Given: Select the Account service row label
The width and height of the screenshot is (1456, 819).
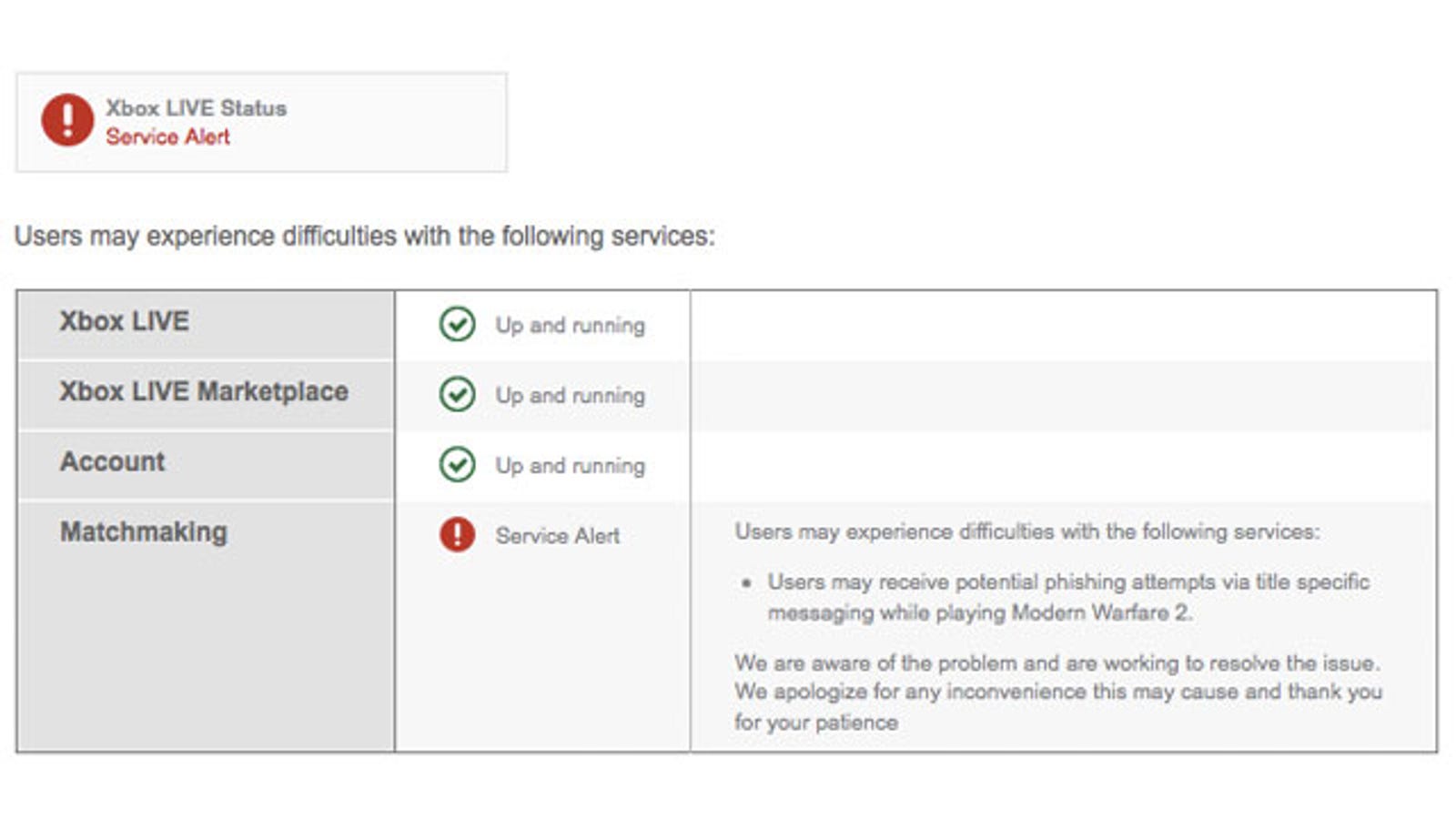Looking at the screenshot, I should tap(113, 461).
